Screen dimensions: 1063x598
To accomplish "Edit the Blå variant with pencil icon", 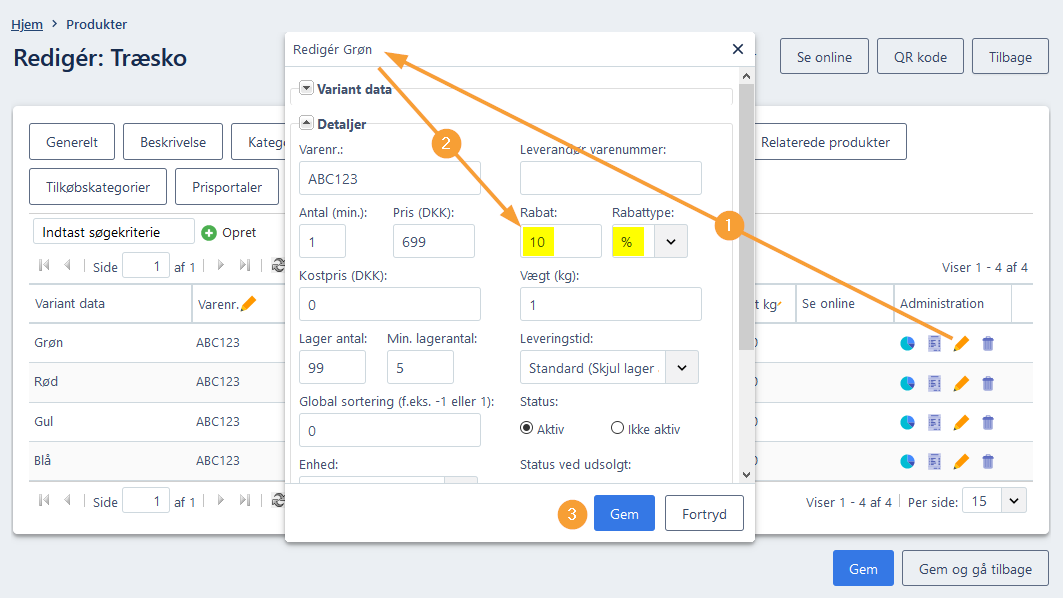I will click(x=961, y=462).
